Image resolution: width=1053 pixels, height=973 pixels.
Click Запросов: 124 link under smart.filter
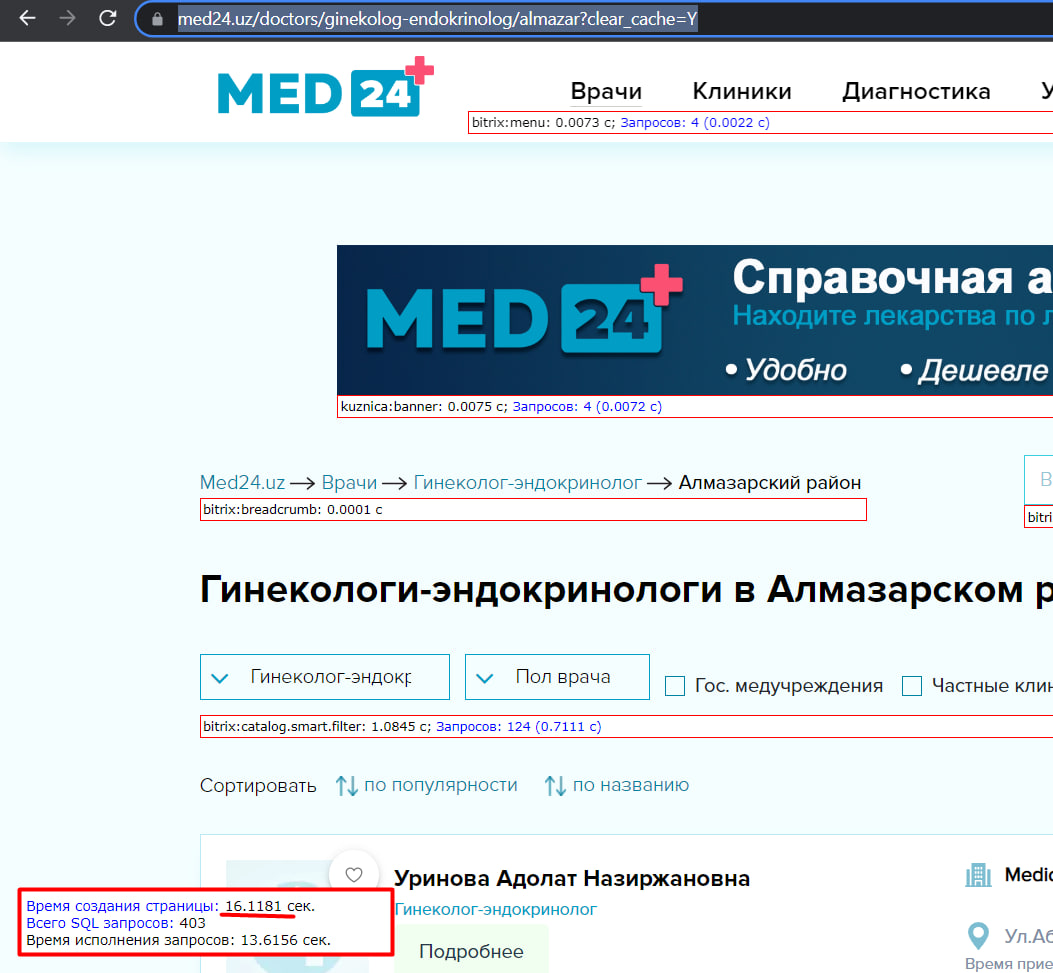[x=519, y=727]
